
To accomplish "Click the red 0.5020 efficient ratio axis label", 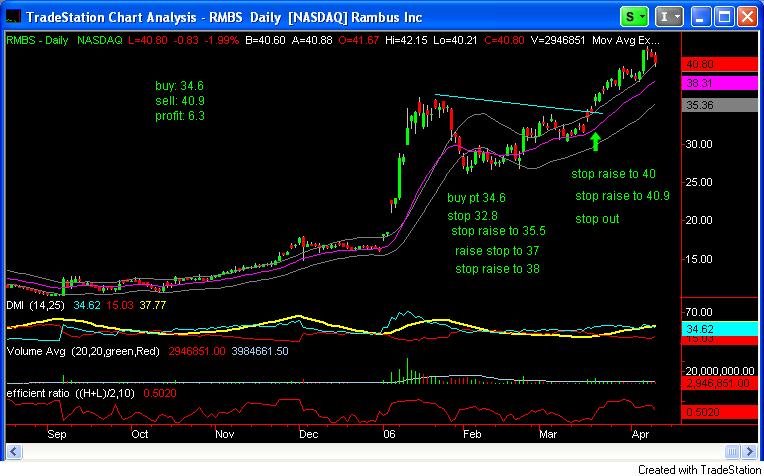I will 720,412.
